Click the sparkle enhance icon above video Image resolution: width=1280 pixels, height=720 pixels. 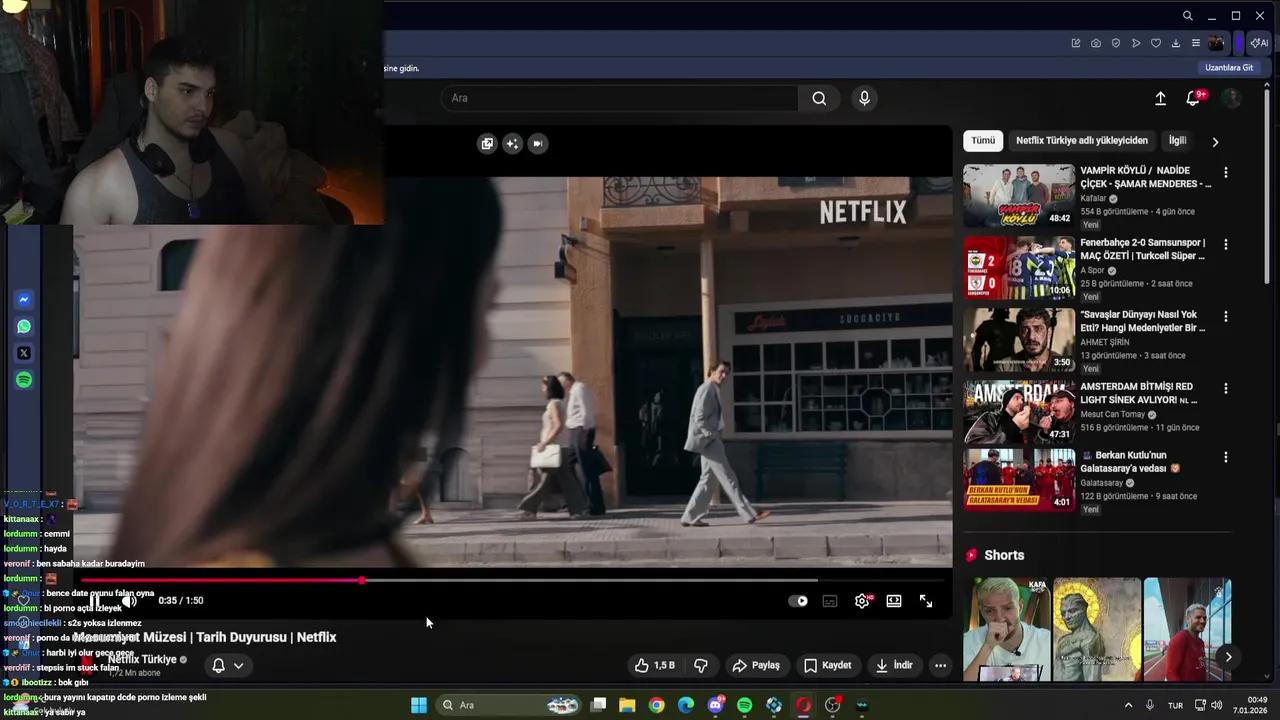(x=512, y=143)
